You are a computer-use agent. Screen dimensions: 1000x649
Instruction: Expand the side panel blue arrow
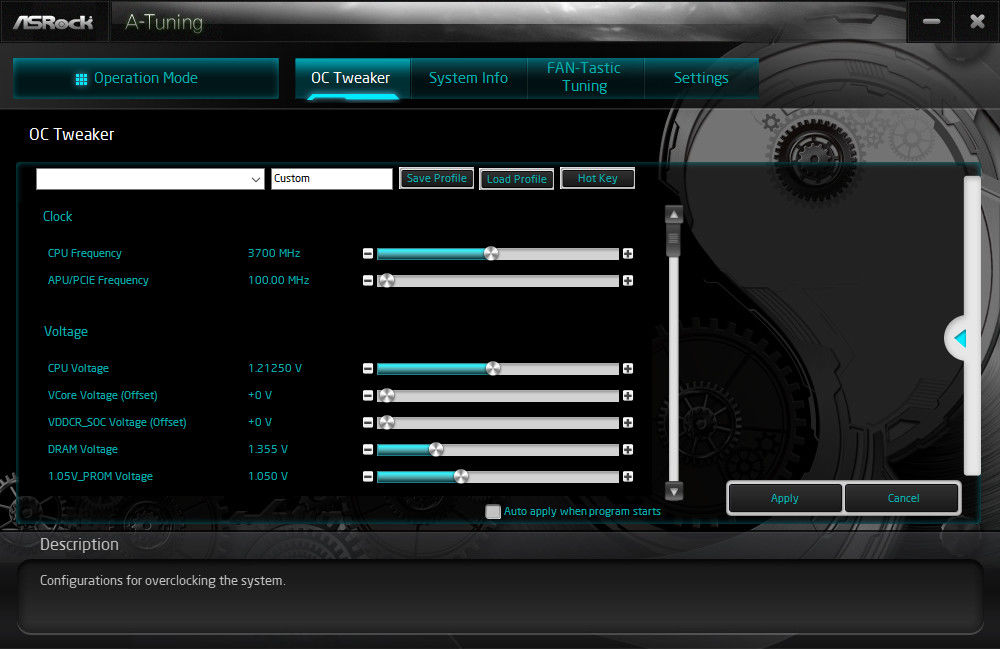[960, 338]
